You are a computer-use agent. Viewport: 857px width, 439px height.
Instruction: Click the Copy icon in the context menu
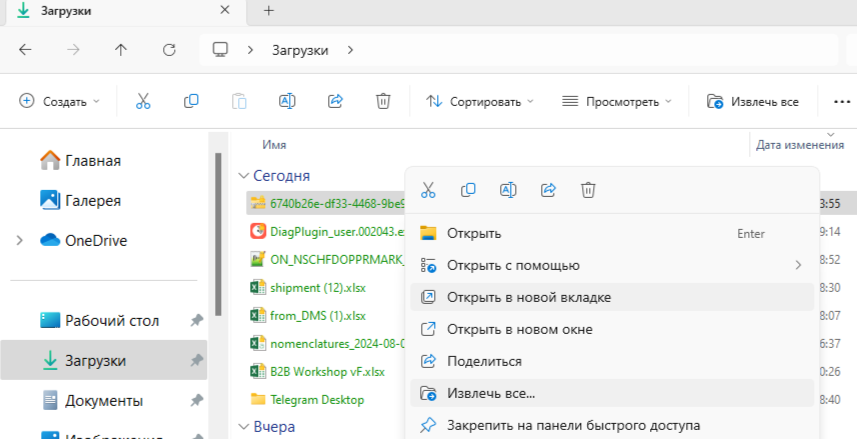coord(468,190)
